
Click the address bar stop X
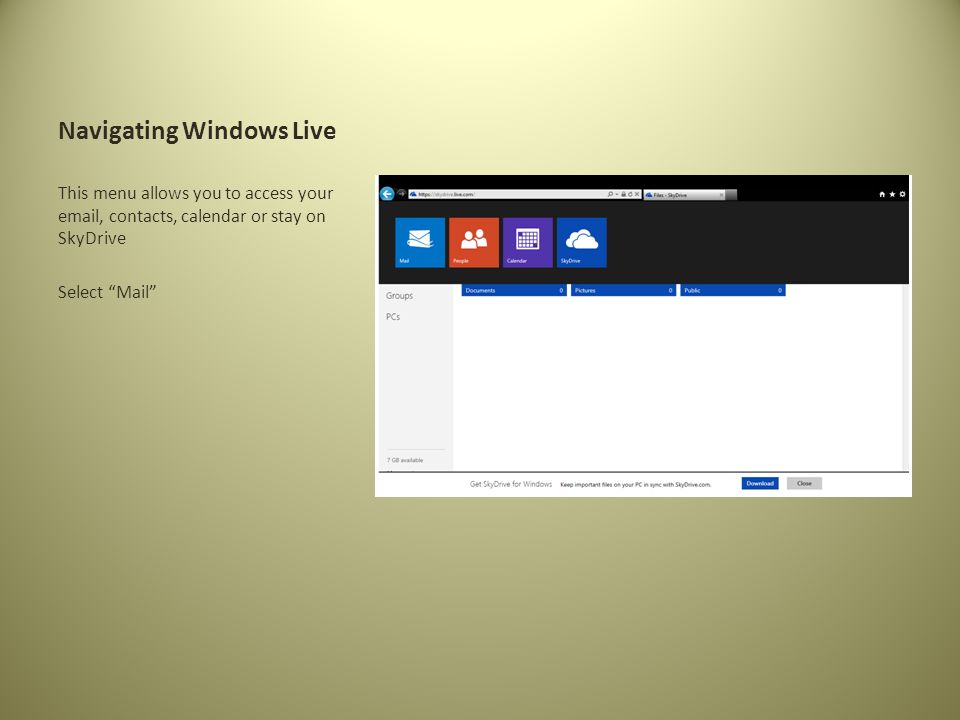click(637, 194)
